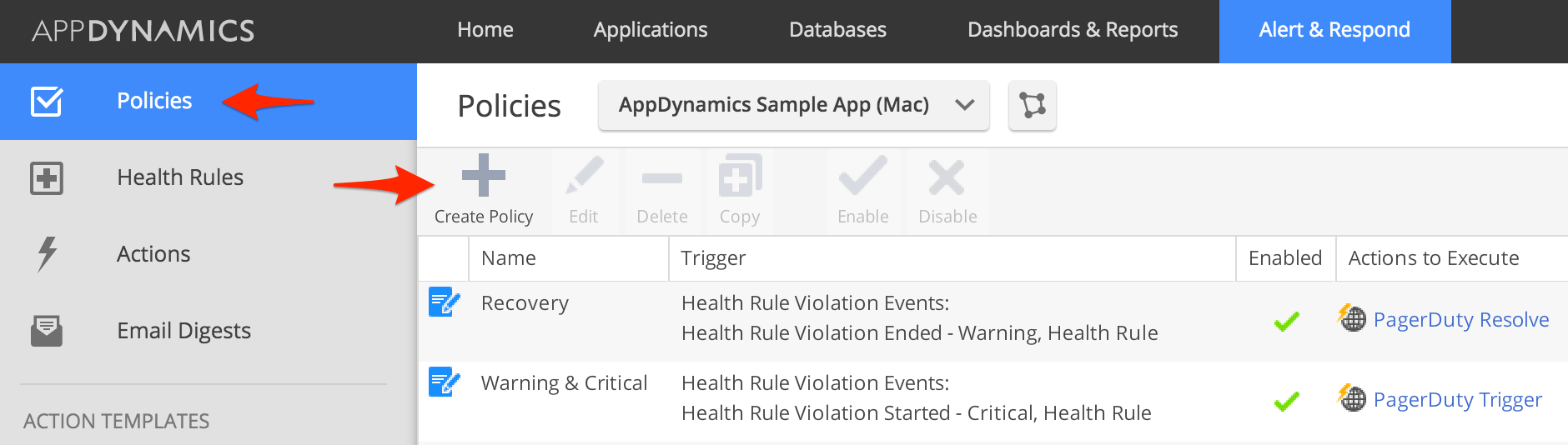Click the flow map icon beside the application dropdown

click(x=1032, y=106)
